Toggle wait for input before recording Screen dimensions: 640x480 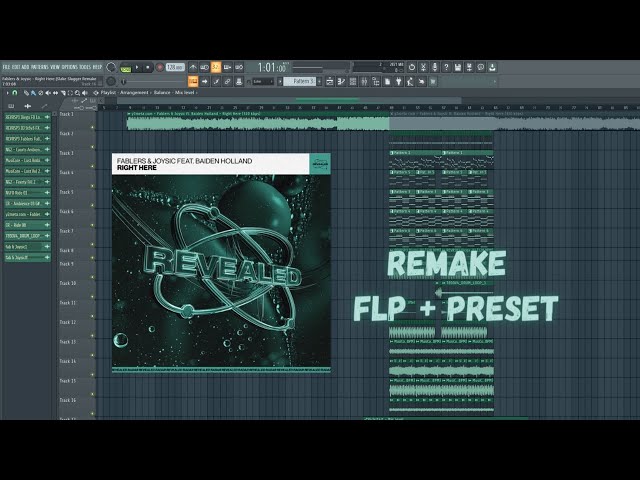tap(204, 67)
